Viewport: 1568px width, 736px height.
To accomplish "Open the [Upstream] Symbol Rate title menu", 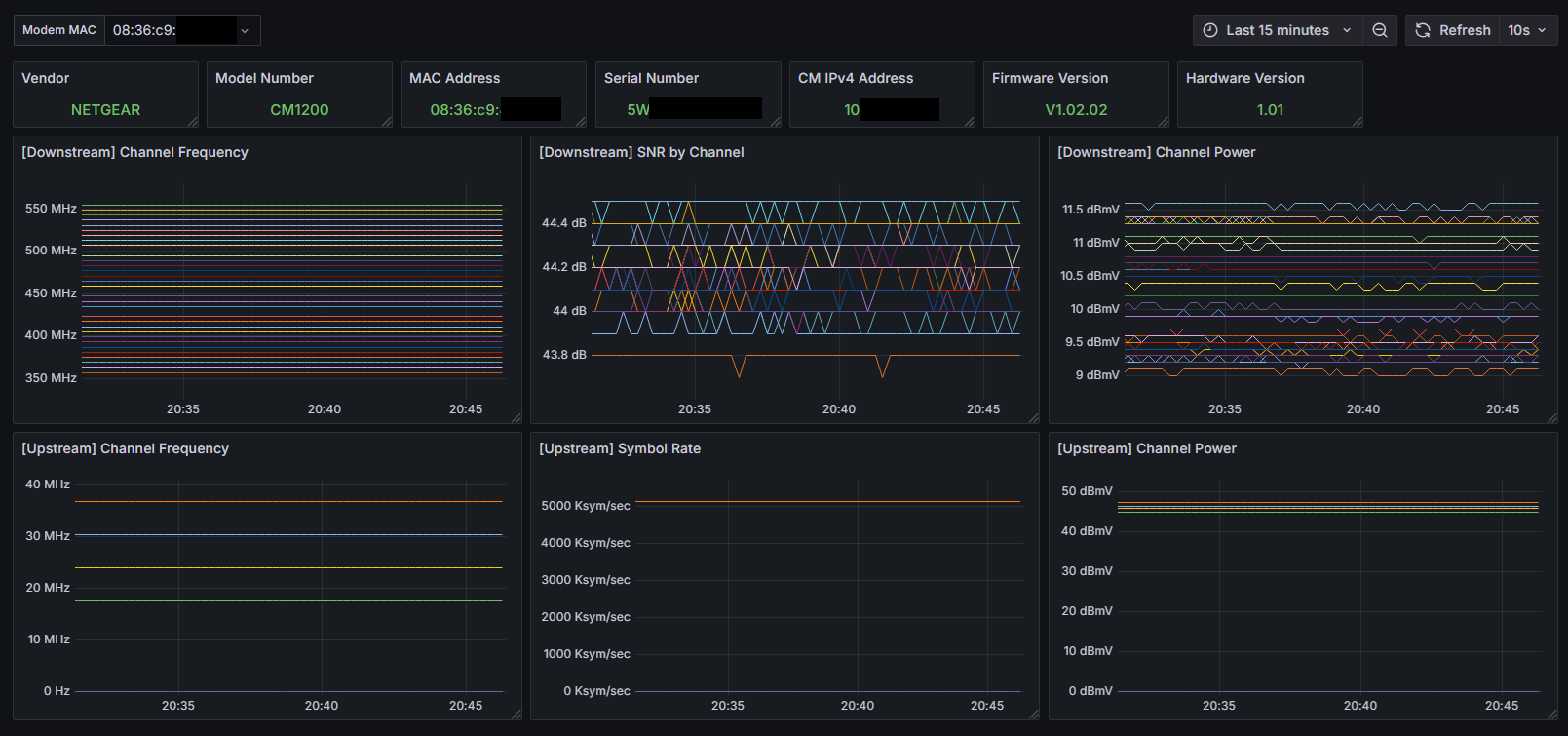I will tap(620, 448).
